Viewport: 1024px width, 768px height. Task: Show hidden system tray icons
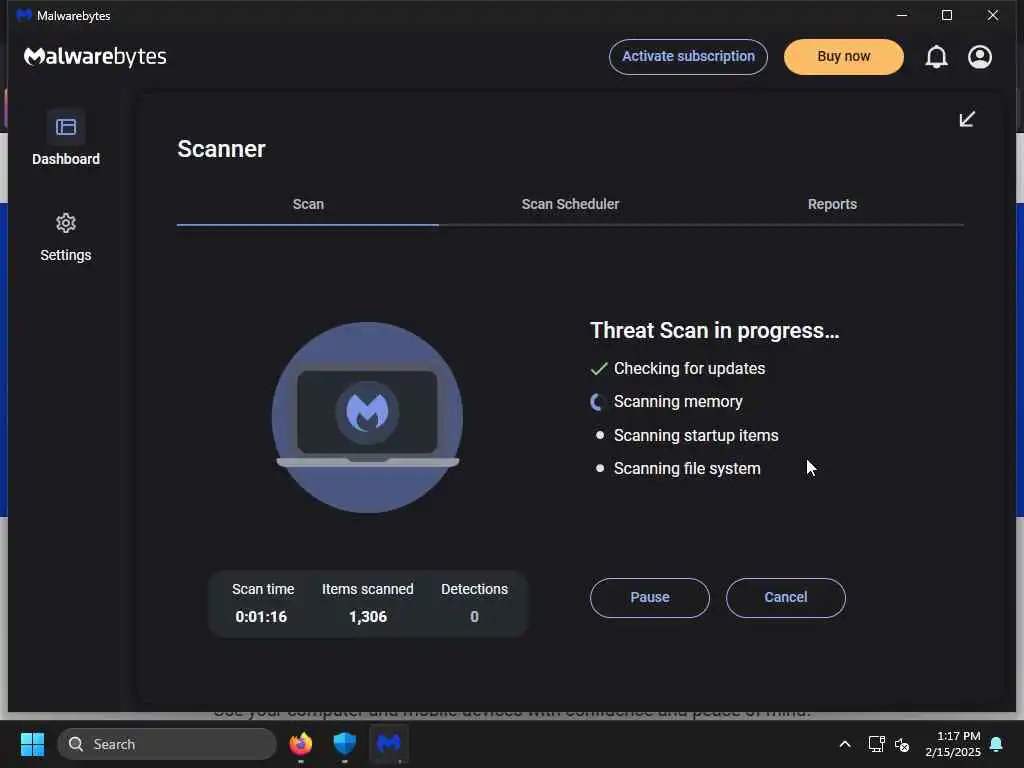coord(844,744)
